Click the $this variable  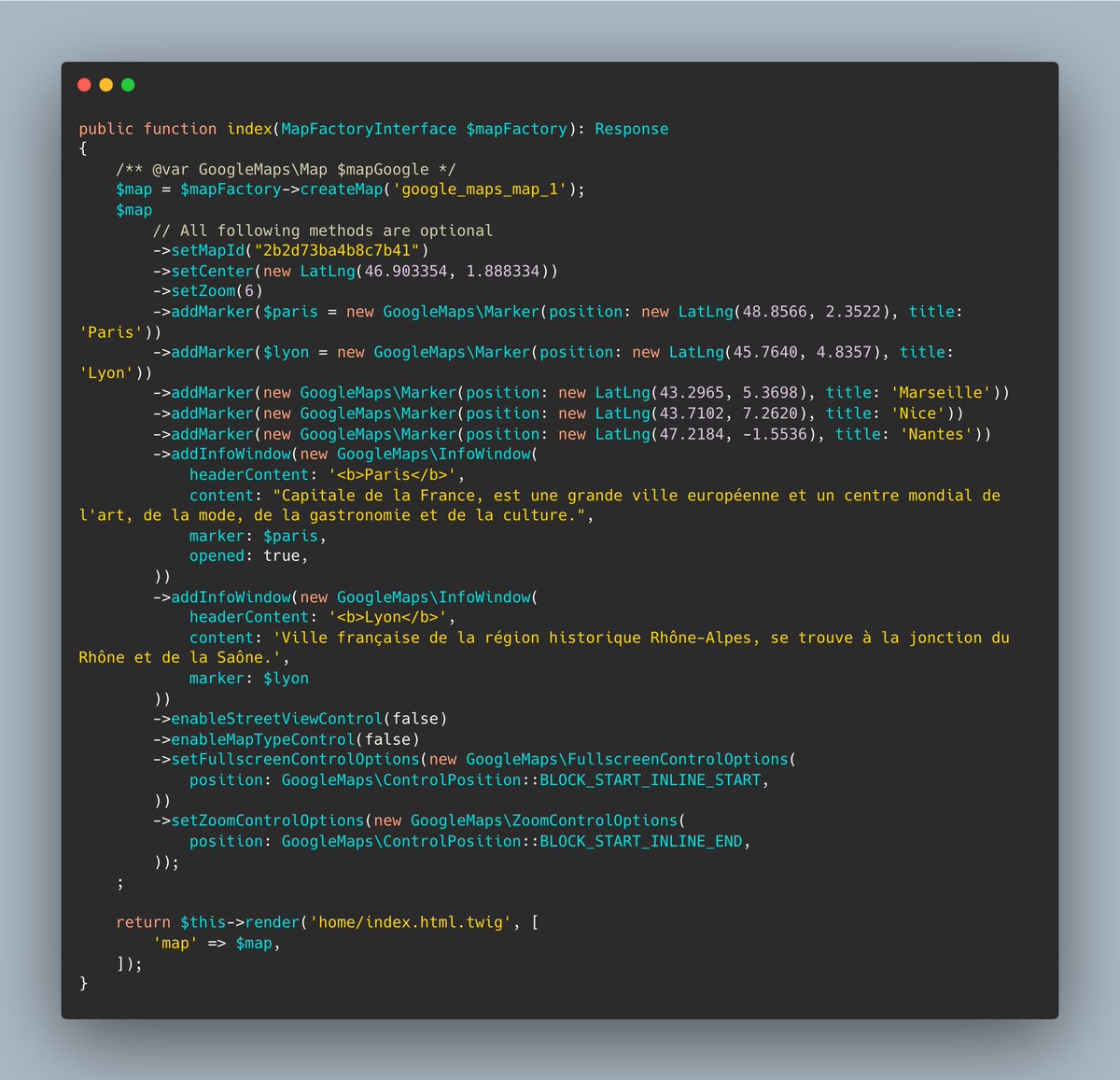[203, 922]
